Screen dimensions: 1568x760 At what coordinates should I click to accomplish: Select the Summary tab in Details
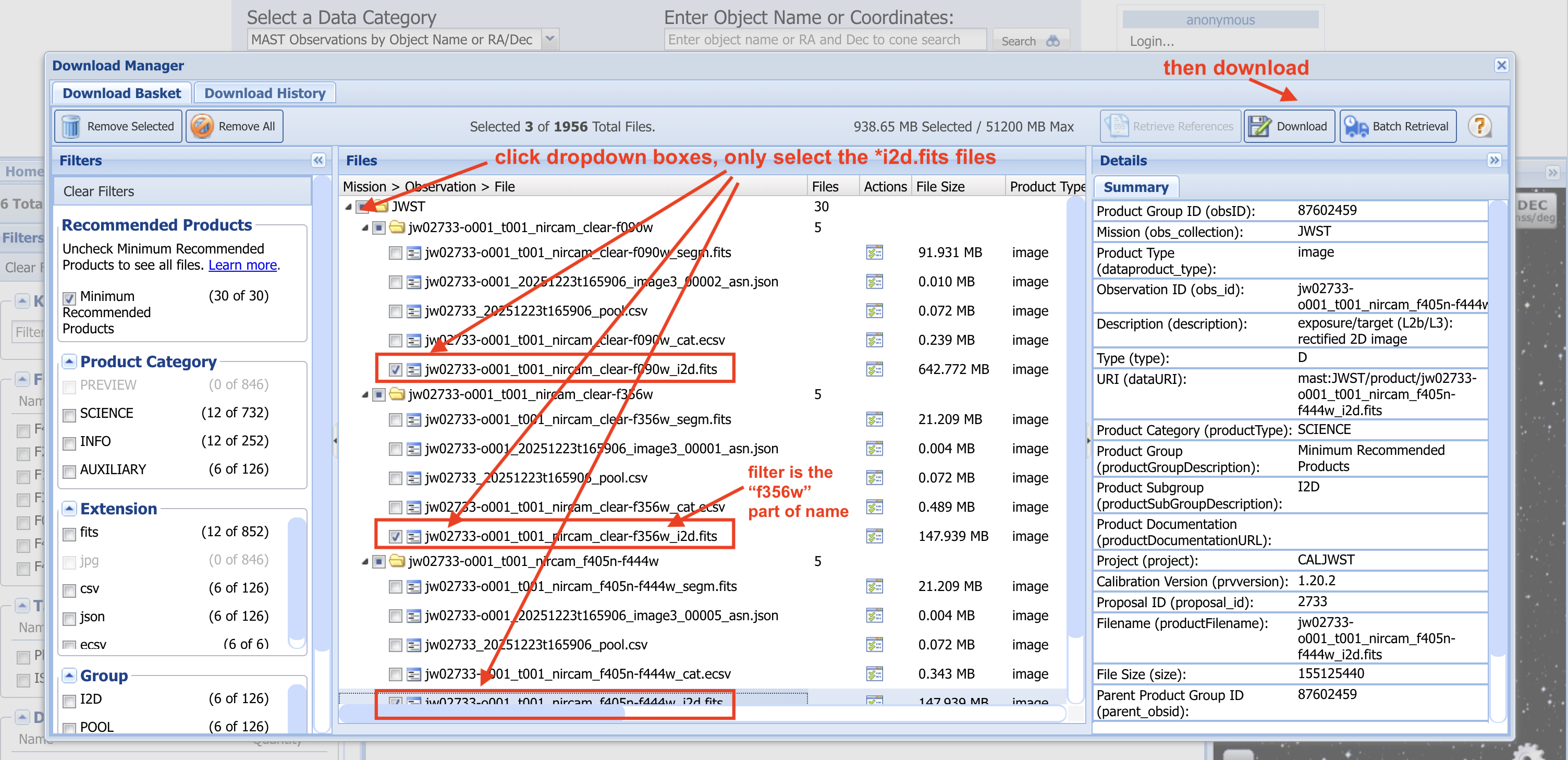pyautogui.click(x=1135, y=187)
